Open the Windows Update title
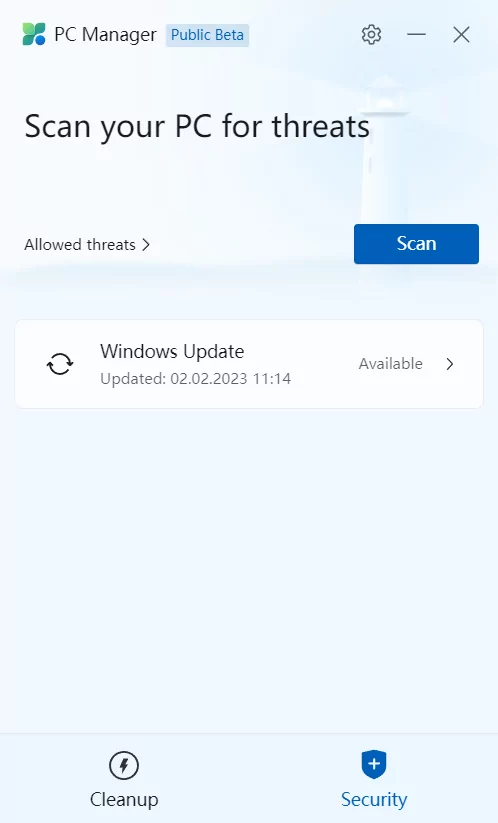The height and width of the screenshot is (823, 498). click(172, 351)
